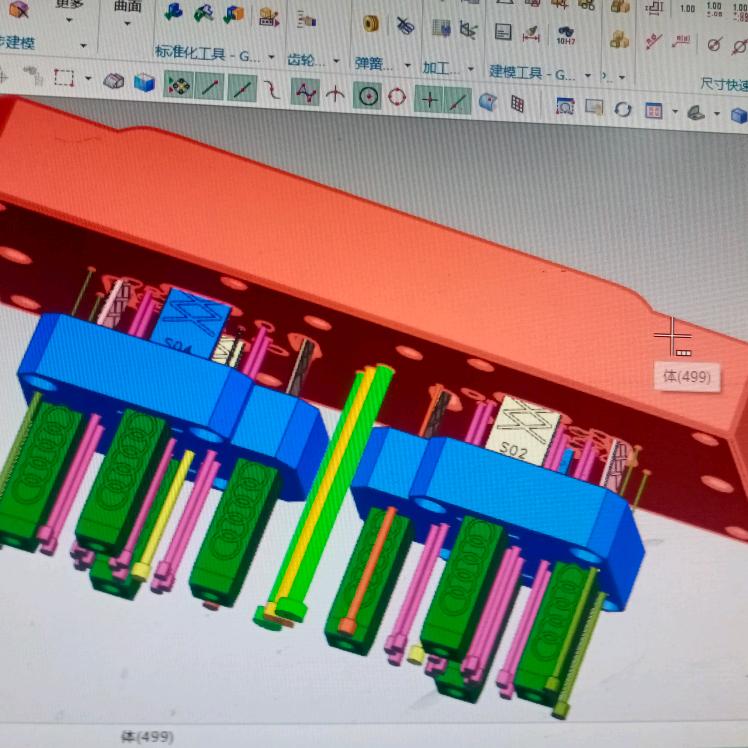This screenshot has width=748, height=748.
Task: Toggle Quadrant Point snap with red circle
Action: [x=397, y=97]
